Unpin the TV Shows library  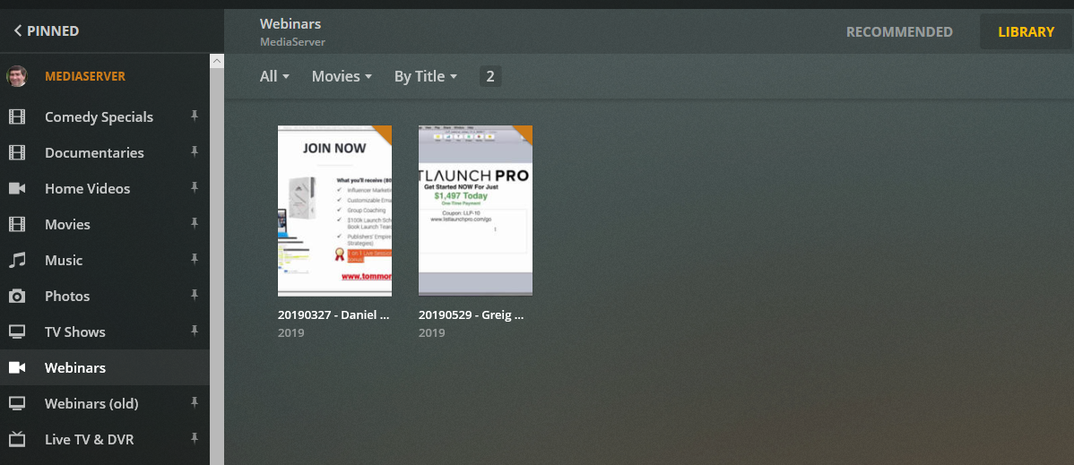(x=195, y=331)
